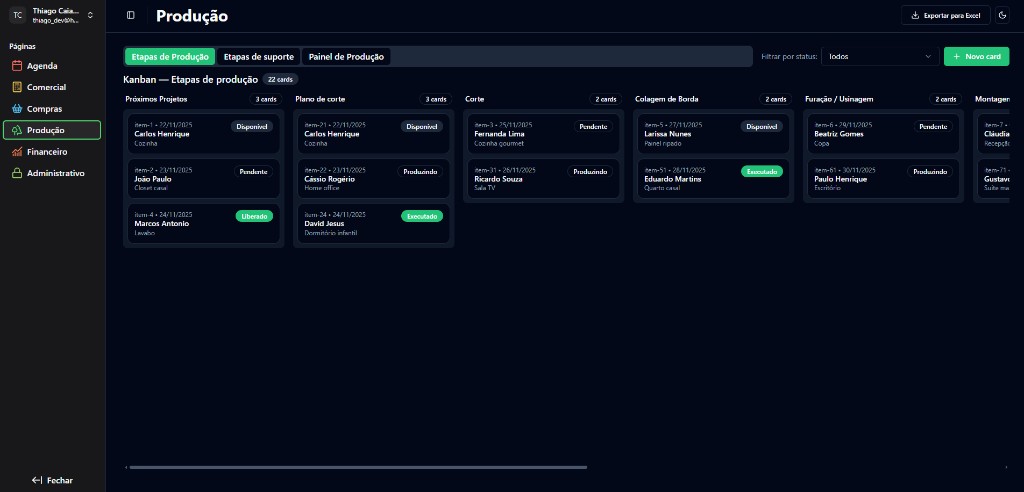Open Ricardo Souza Sala TV card

543,178
